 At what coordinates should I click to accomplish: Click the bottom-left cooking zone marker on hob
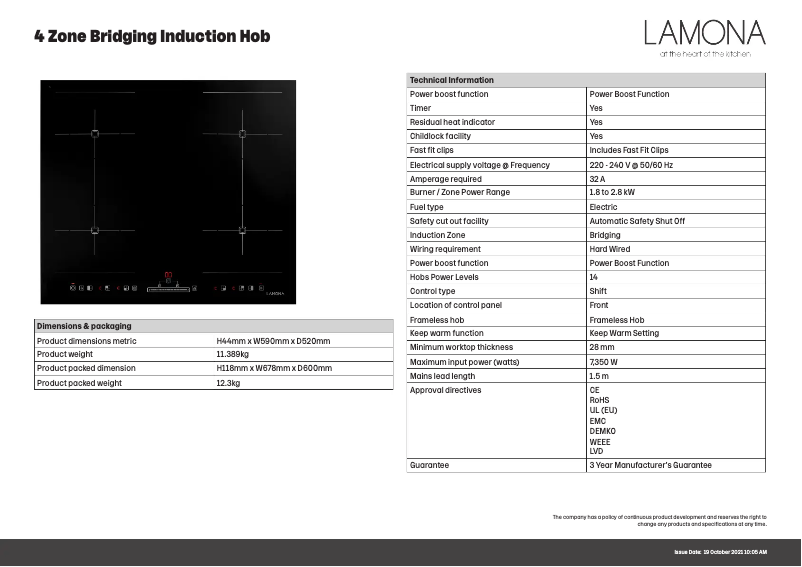tap(95, 230)
